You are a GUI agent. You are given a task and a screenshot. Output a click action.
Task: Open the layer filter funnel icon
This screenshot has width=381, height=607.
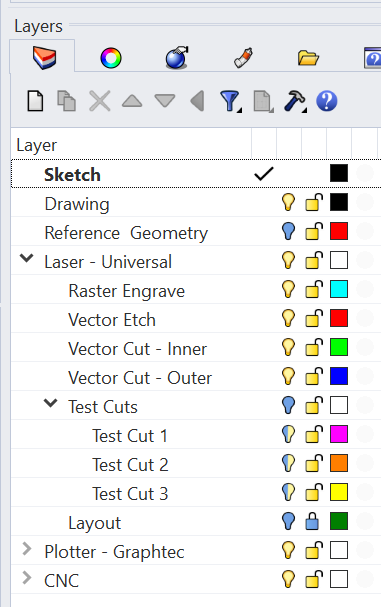[230, 101]
